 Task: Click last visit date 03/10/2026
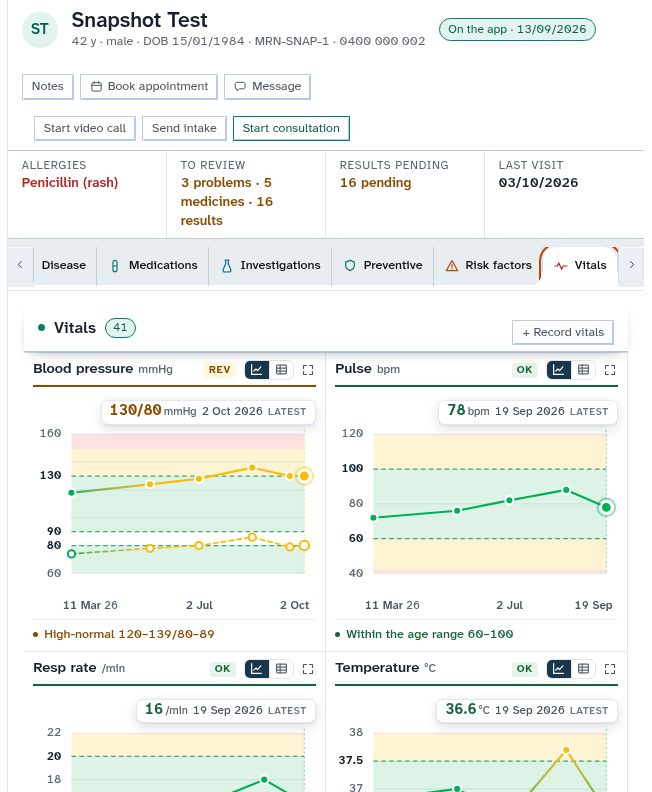coord(538,183)
